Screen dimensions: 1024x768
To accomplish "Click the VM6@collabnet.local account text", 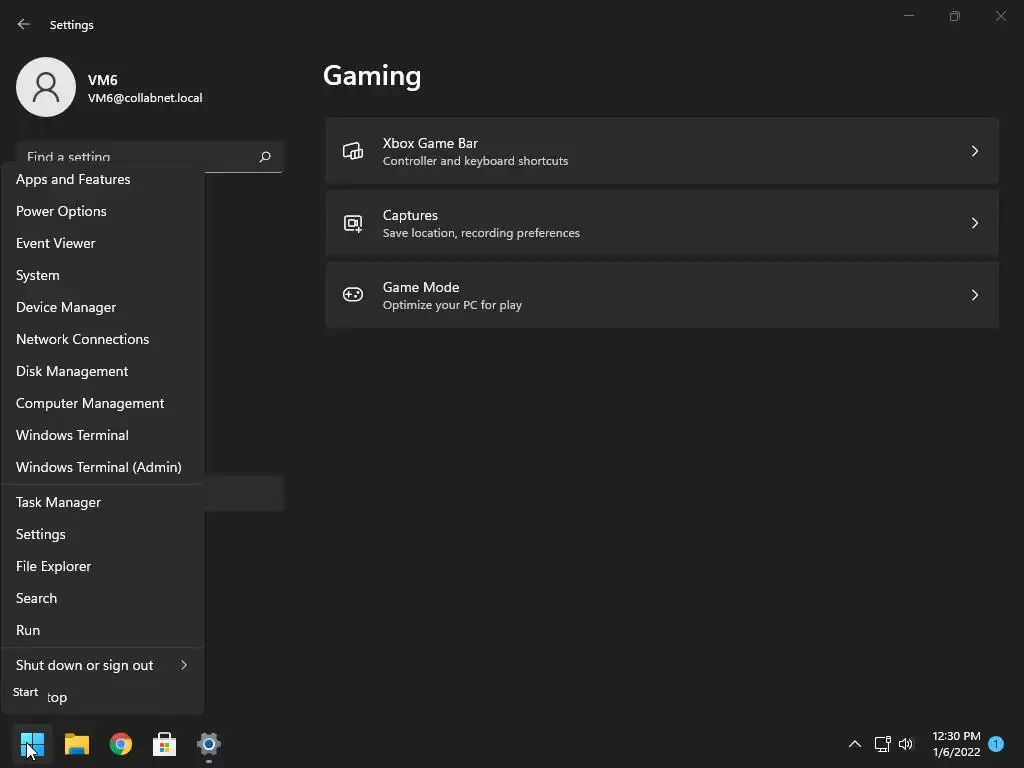I will click(145, 98).
